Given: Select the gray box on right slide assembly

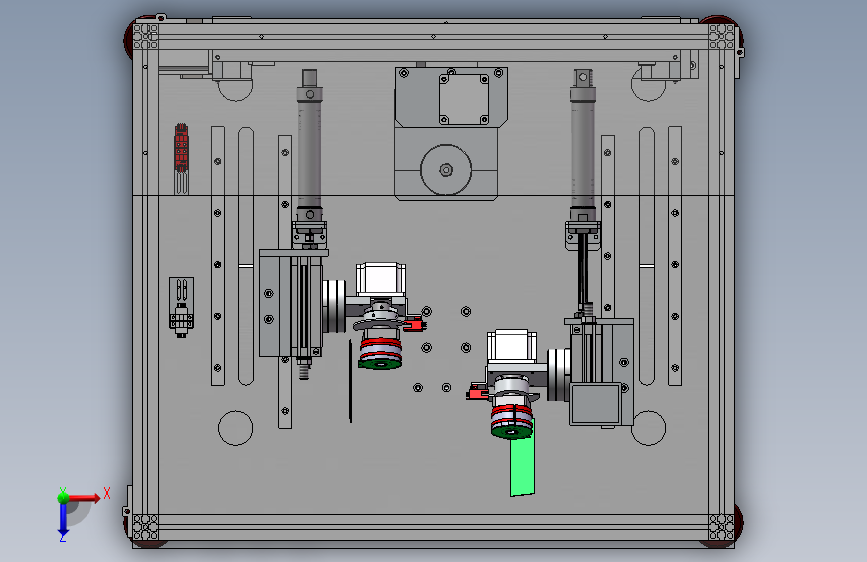Looking at the screenshot, I should pyautogui.click(x=596, y=404).
